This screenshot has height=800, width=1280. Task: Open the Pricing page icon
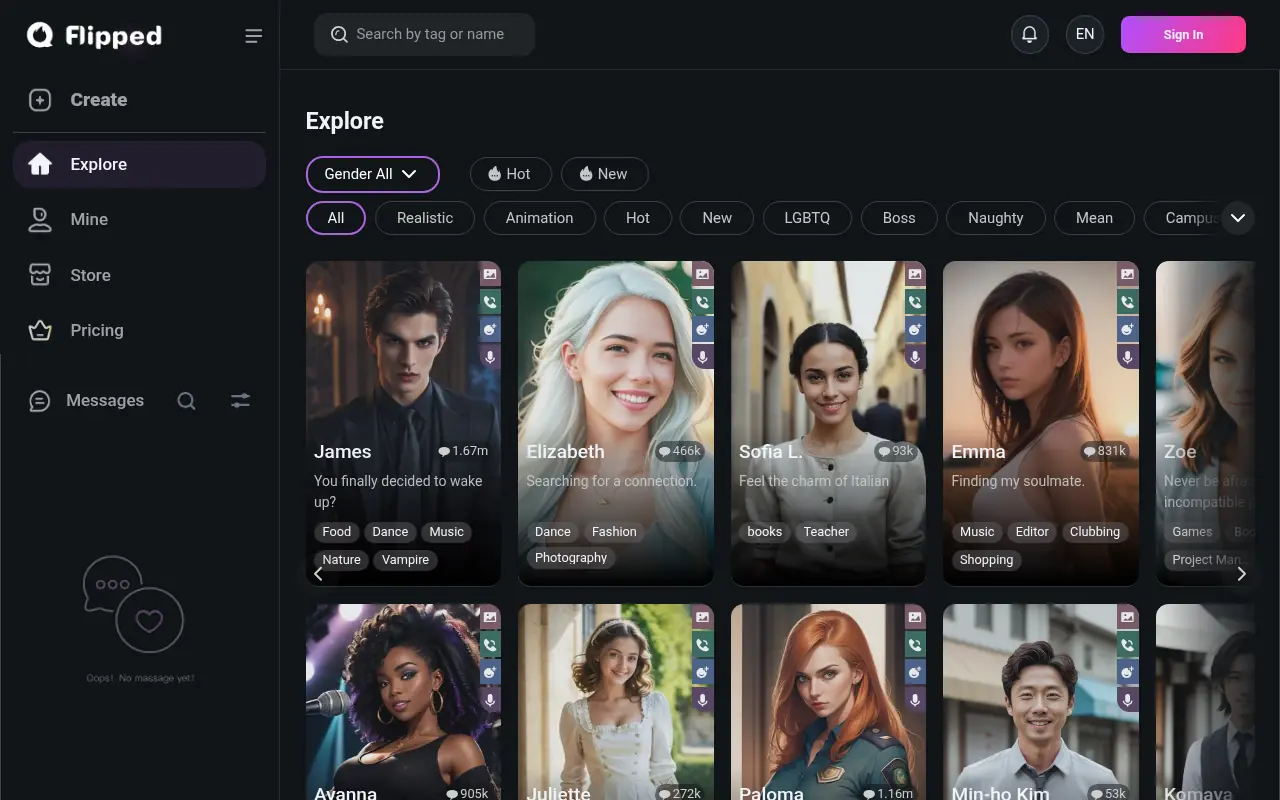tap(39, 330)
